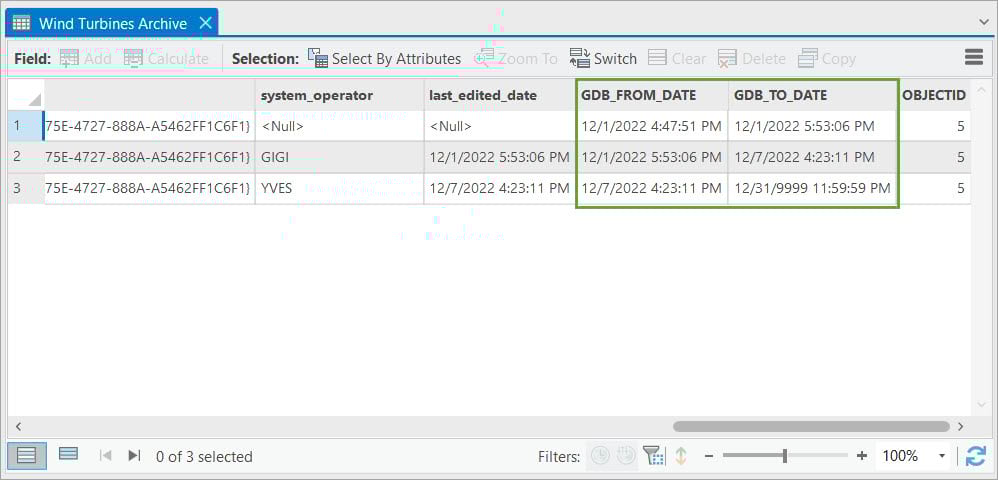Click GDB_FROM_DATE cell in row 3
Viewport: 998px width, 480px height.
pos(652,188)
